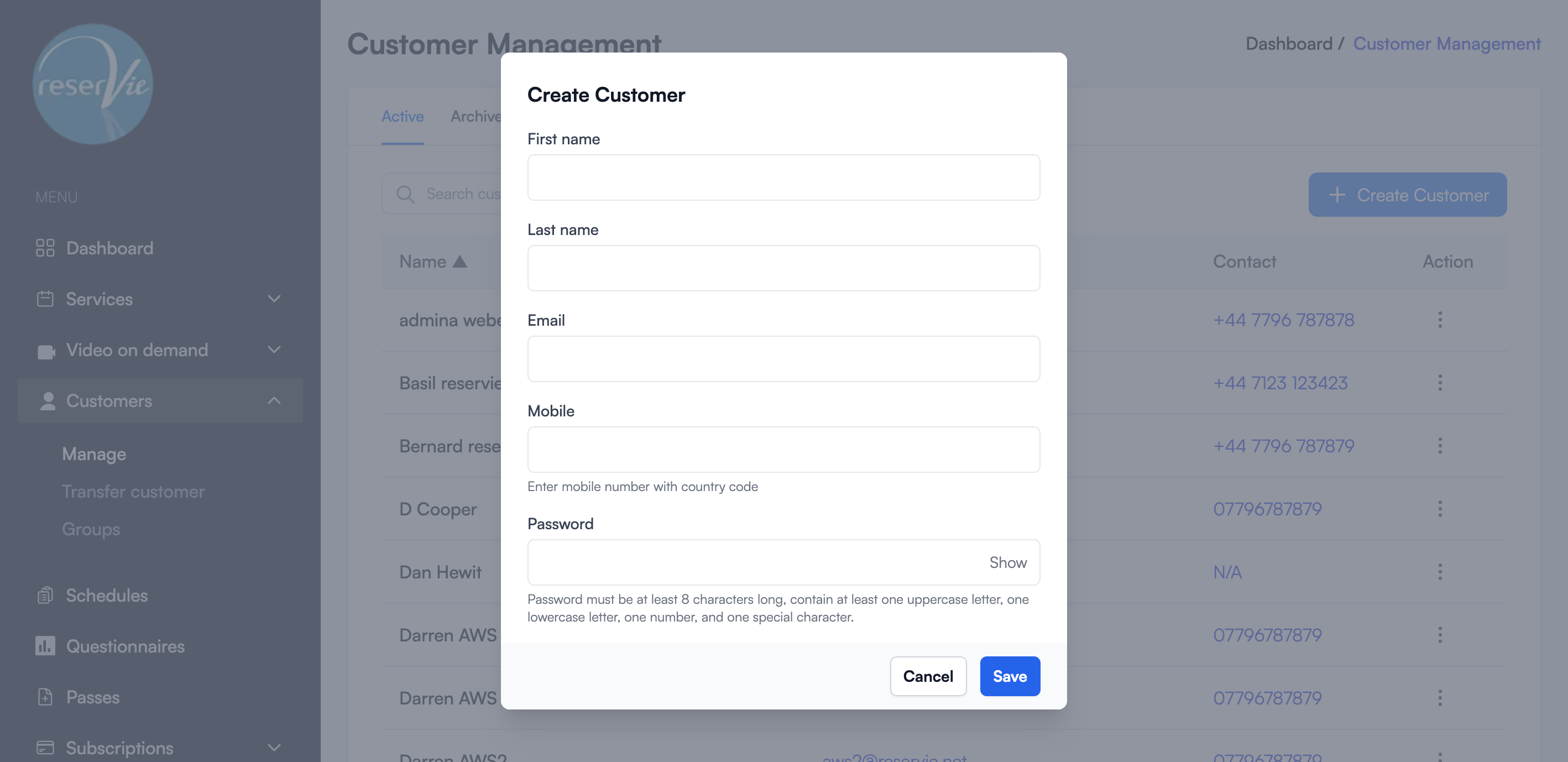Click the search magnifier icon
The width and height of the screenshot is (1568, 762).
[x=405, y=194]
